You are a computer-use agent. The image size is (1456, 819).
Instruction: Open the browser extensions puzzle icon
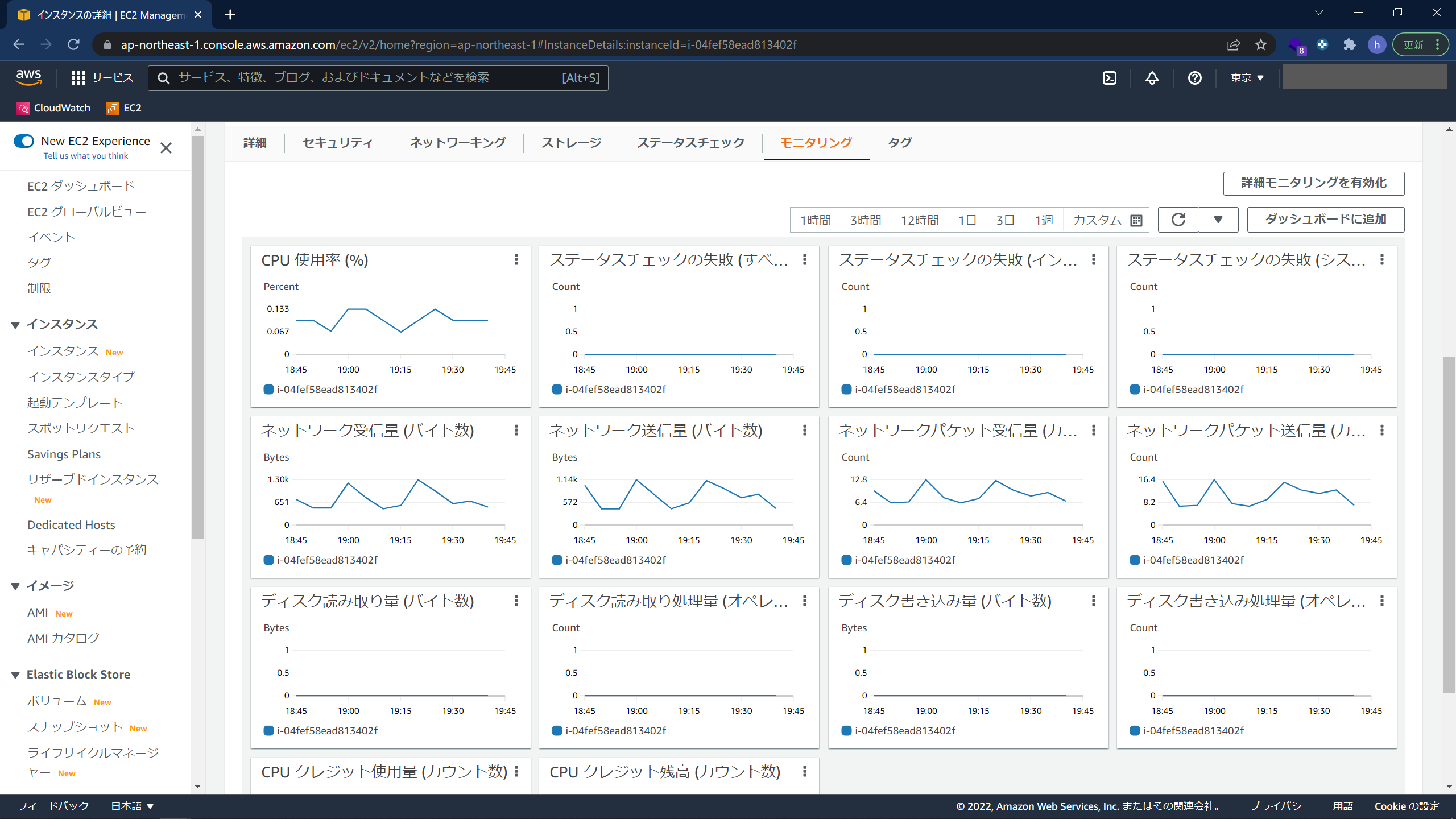tap(1350, 44)
